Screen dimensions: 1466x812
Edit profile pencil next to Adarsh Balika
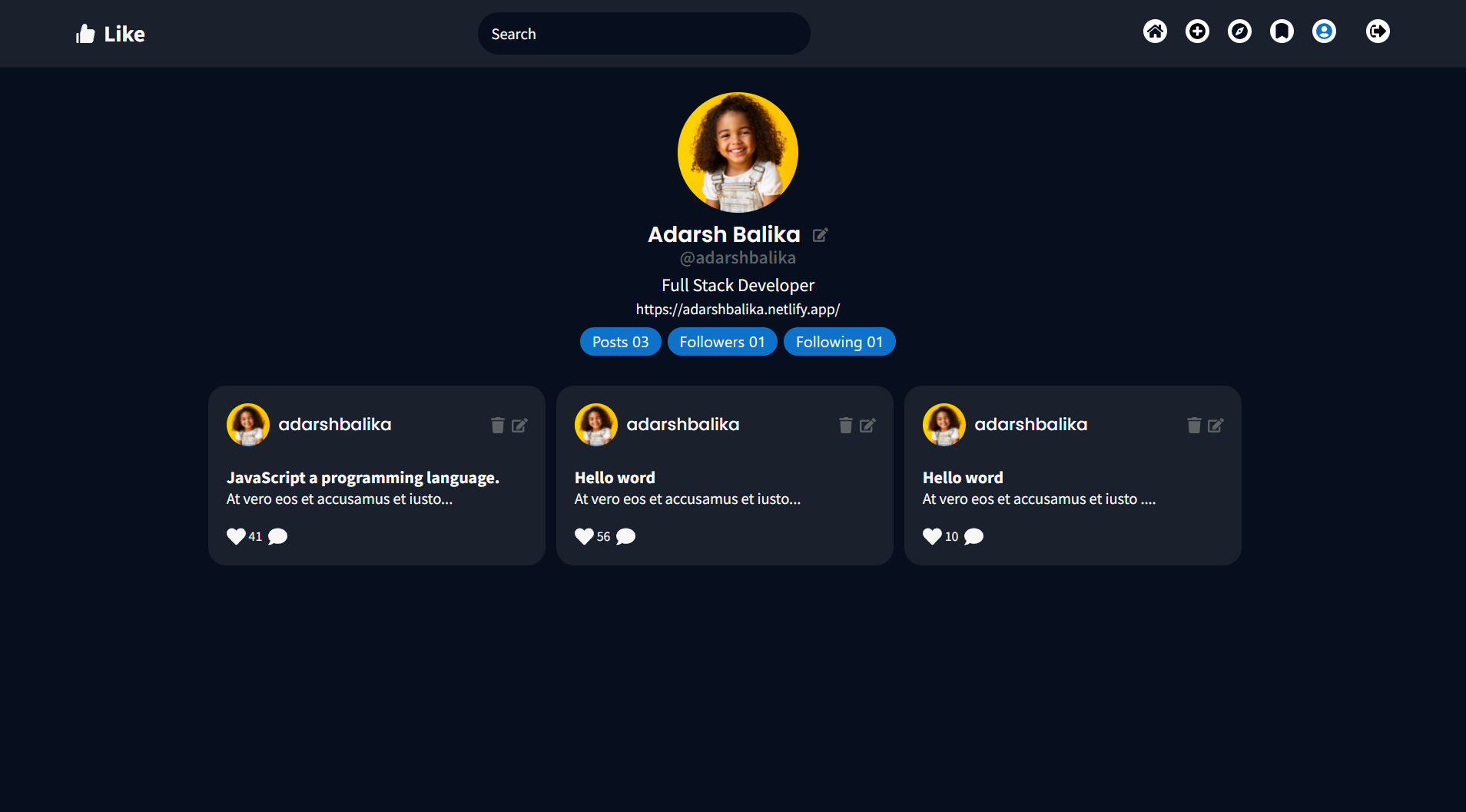click(821, 235)
